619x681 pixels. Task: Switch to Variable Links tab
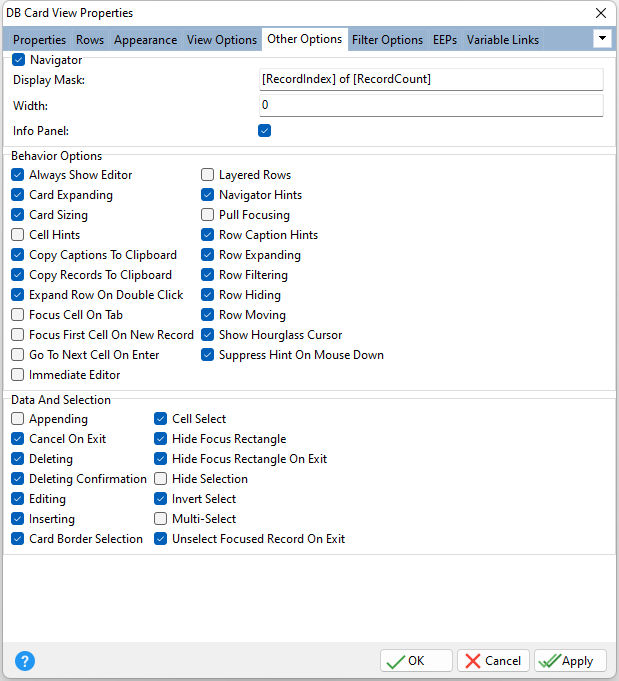tap(503, 40)
